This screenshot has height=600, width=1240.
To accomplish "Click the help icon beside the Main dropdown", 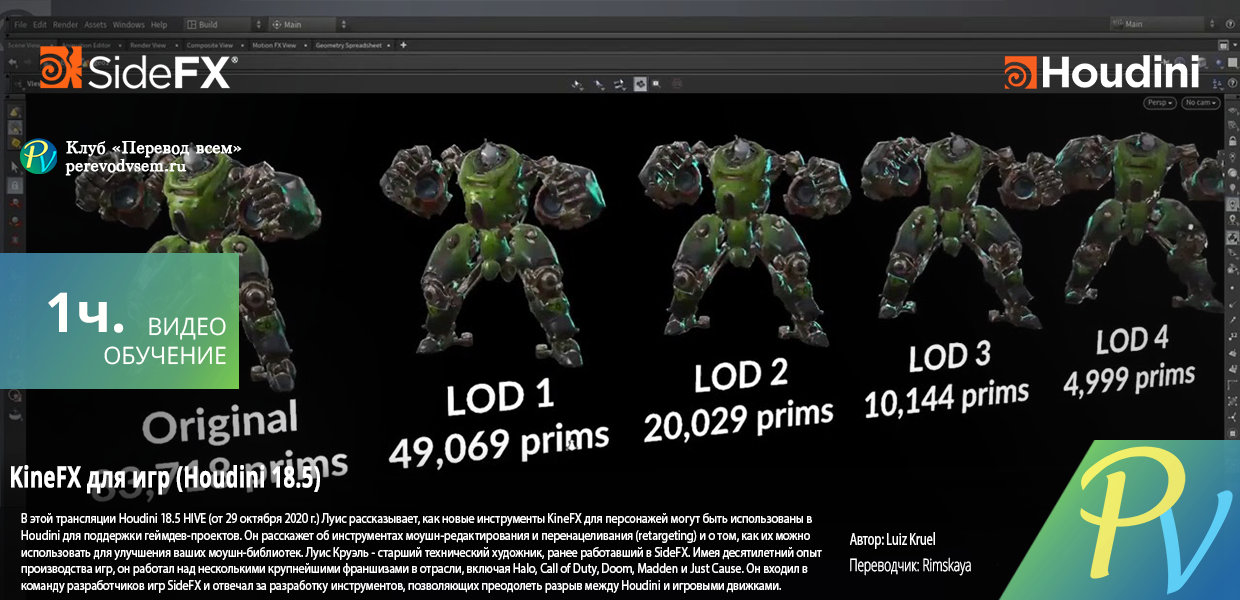I will click(1230, 23).
